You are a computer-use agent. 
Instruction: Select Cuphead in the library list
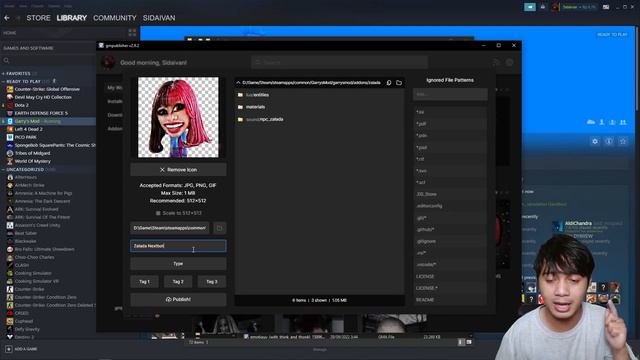click(24, 321)
